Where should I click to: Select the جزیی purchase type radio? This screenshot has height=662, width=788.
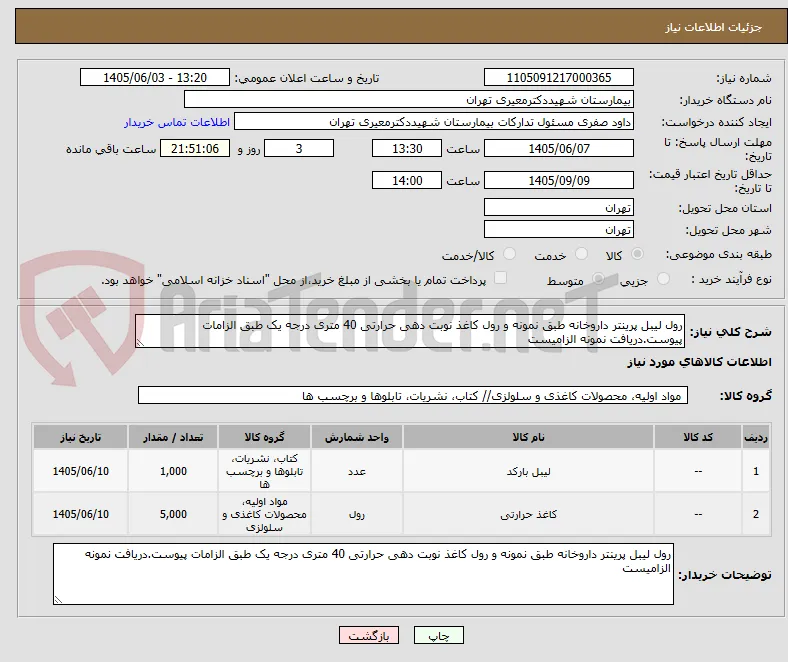tap(663, 279)
